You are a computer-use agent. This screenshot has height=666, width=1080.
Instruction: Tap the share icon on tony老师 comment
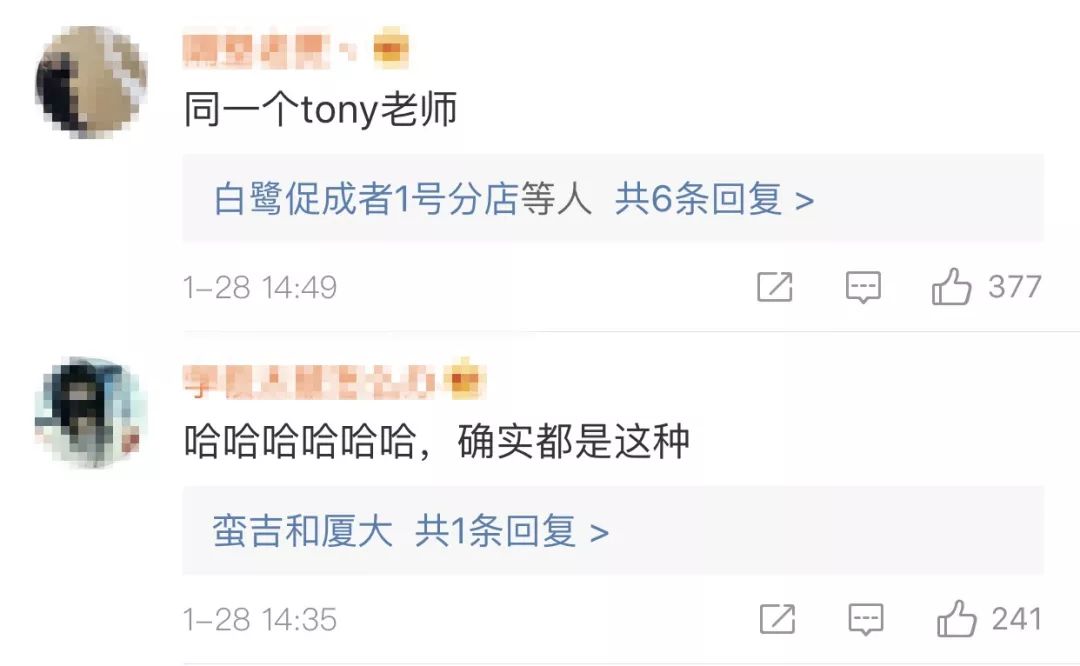point(775,287)
